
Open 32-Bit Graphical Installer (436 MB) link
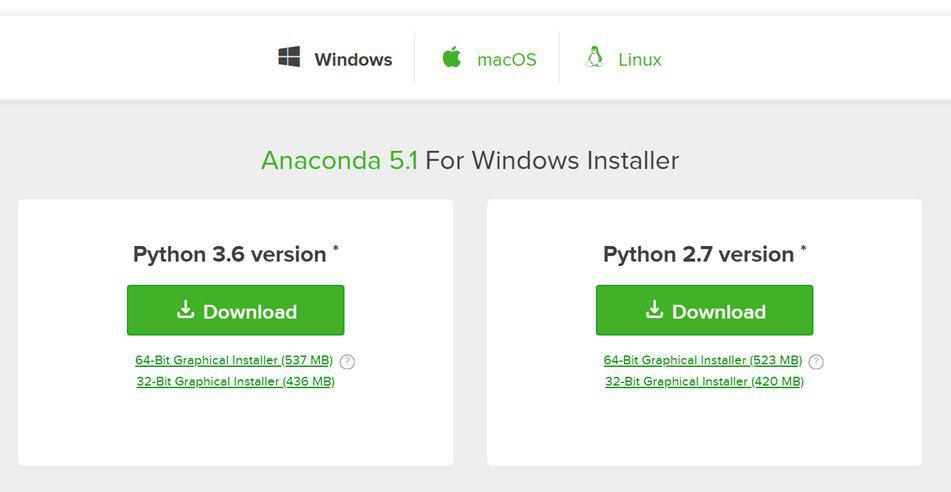236,382
